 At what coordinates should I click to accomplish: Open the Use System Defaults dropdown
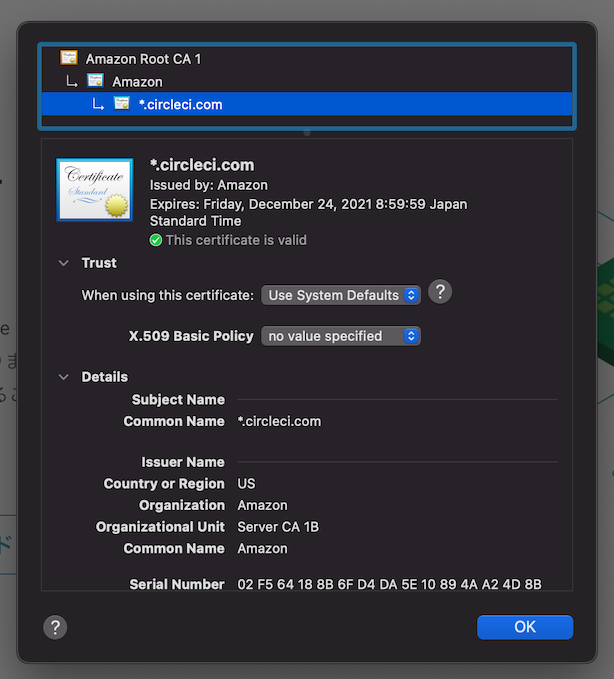(x=341, y=295)
